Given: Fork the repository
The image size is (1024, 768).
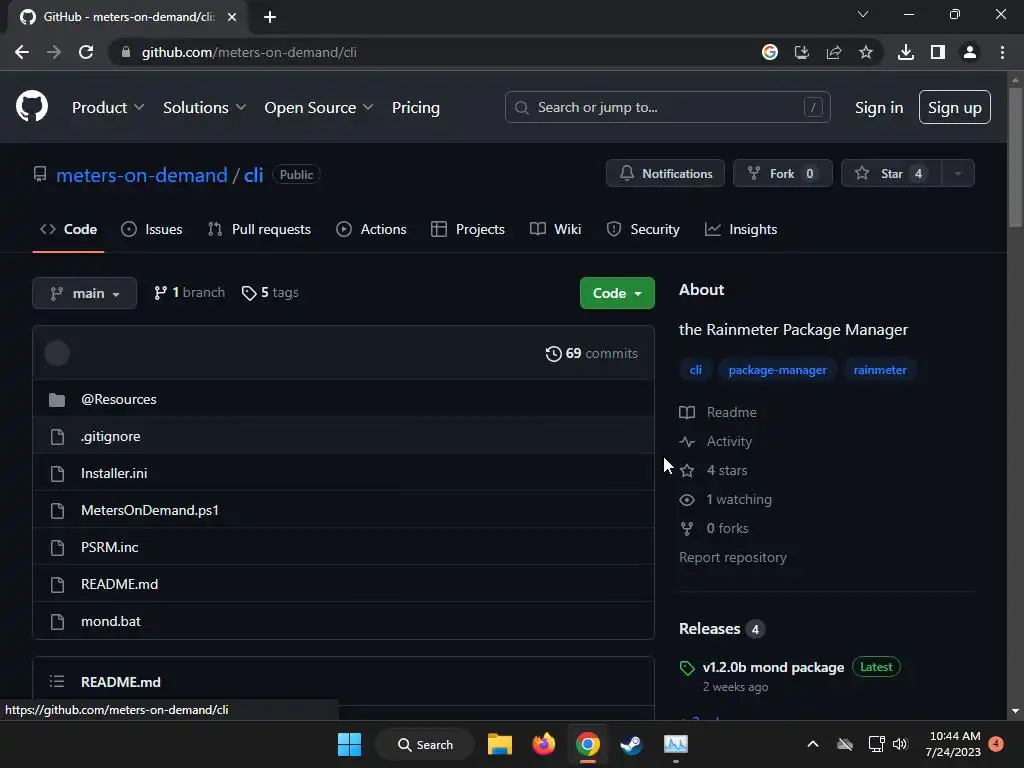Looking at the screenshot, I should (782, 173).
